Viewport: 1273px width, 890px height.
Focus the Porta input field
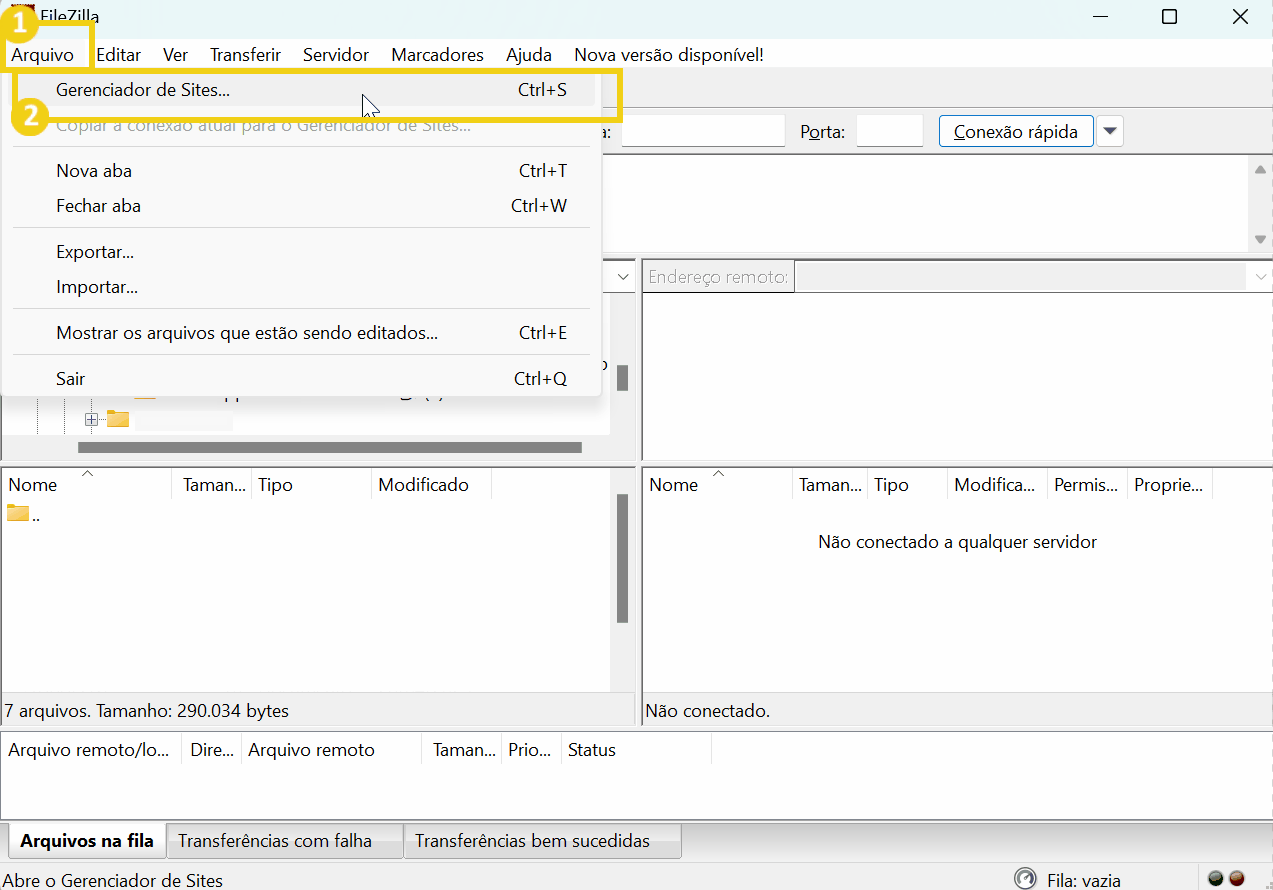click(x=889, y=132)
